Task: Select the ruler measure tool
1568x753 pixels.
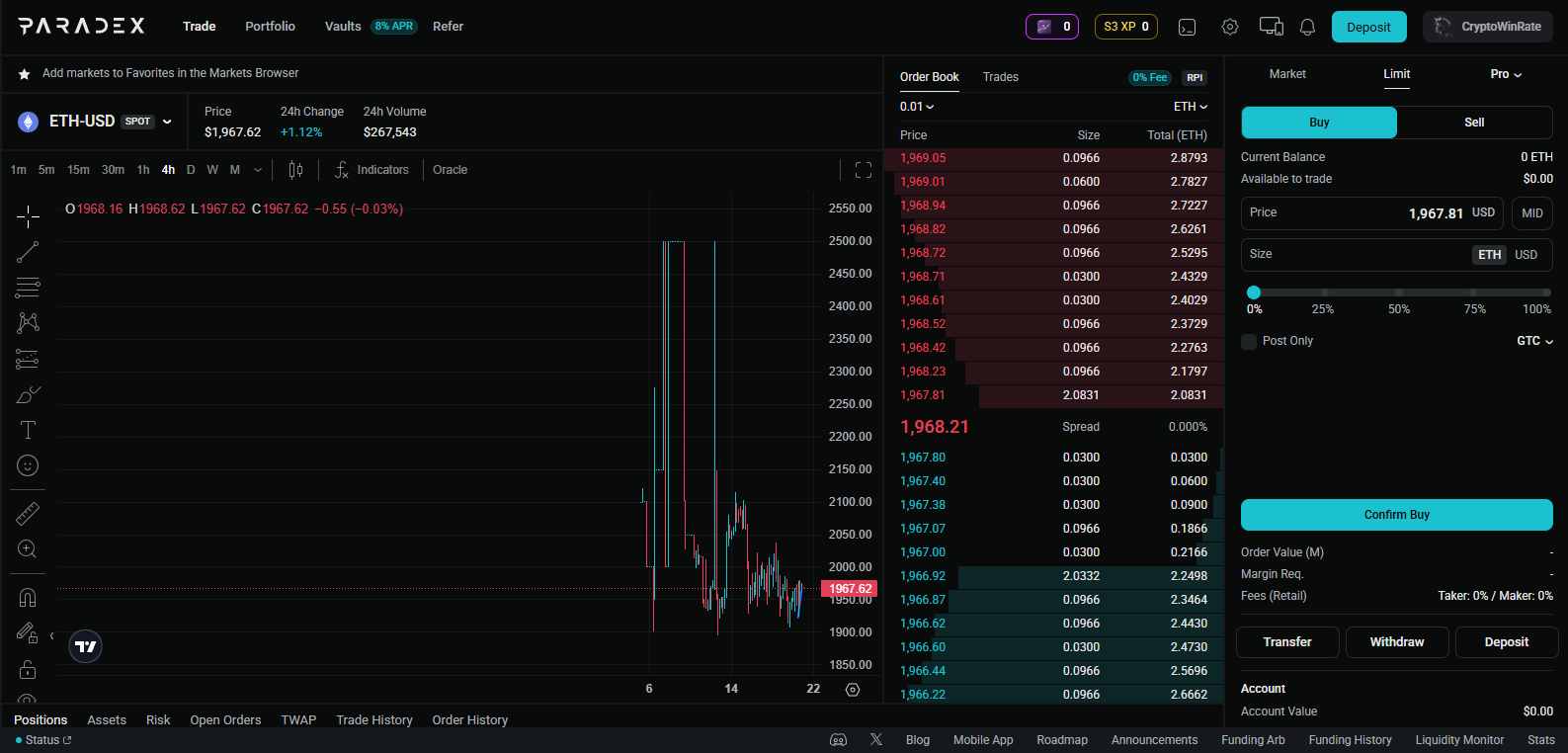Action: (x=28, y=514)
